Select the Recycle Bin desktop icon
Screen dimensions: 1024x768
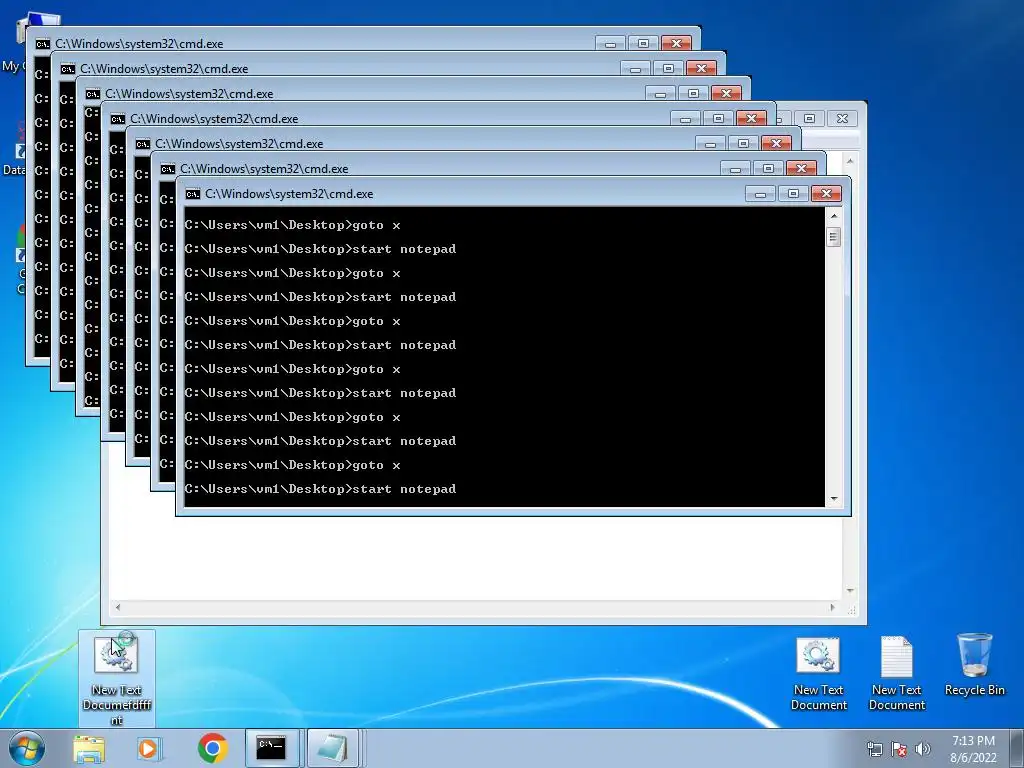974,665
